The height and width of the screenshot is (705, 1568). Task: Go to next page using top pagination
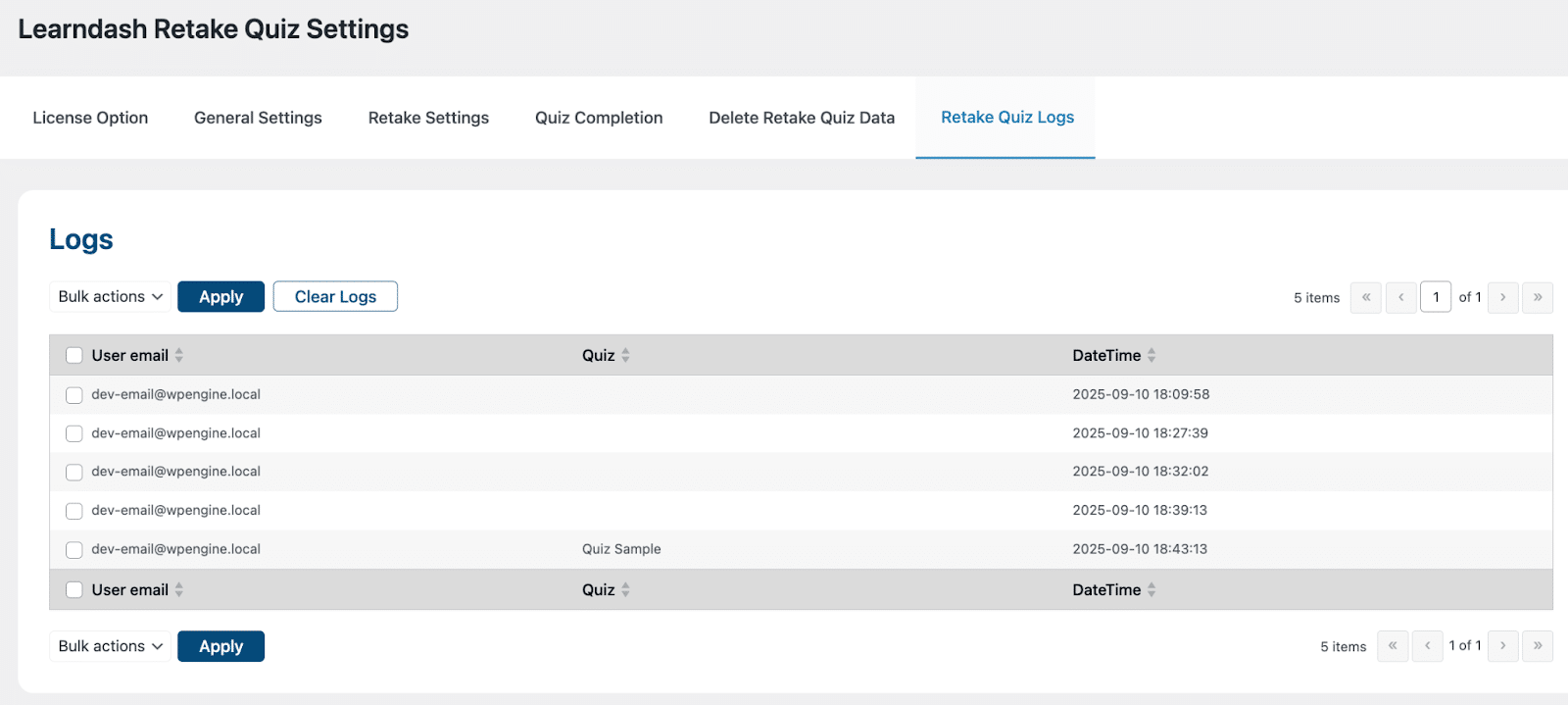tap(1502, 297)
